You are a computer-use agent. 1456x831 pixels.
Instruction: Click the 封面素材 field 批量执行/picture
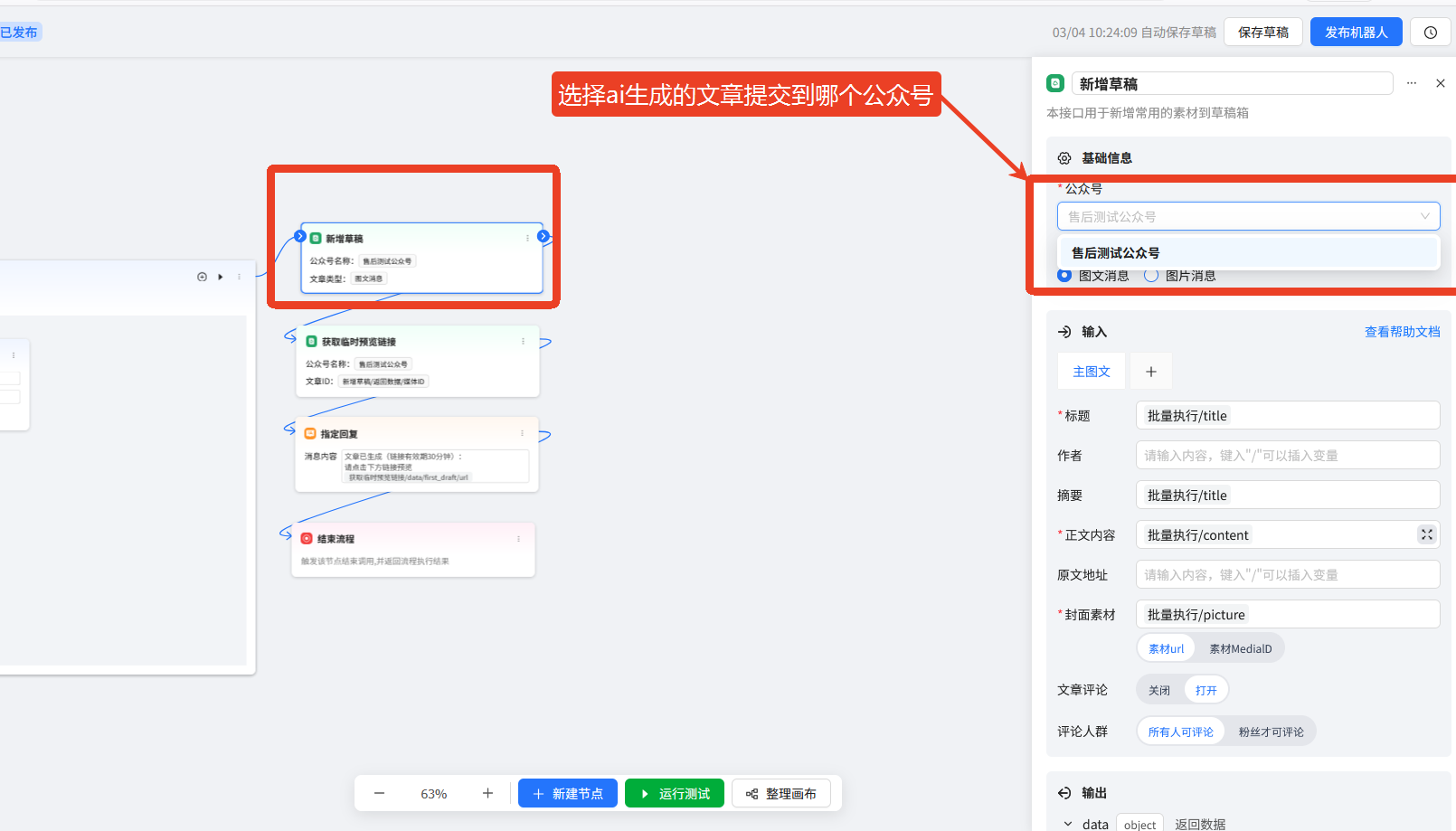tap(1288, 614)
